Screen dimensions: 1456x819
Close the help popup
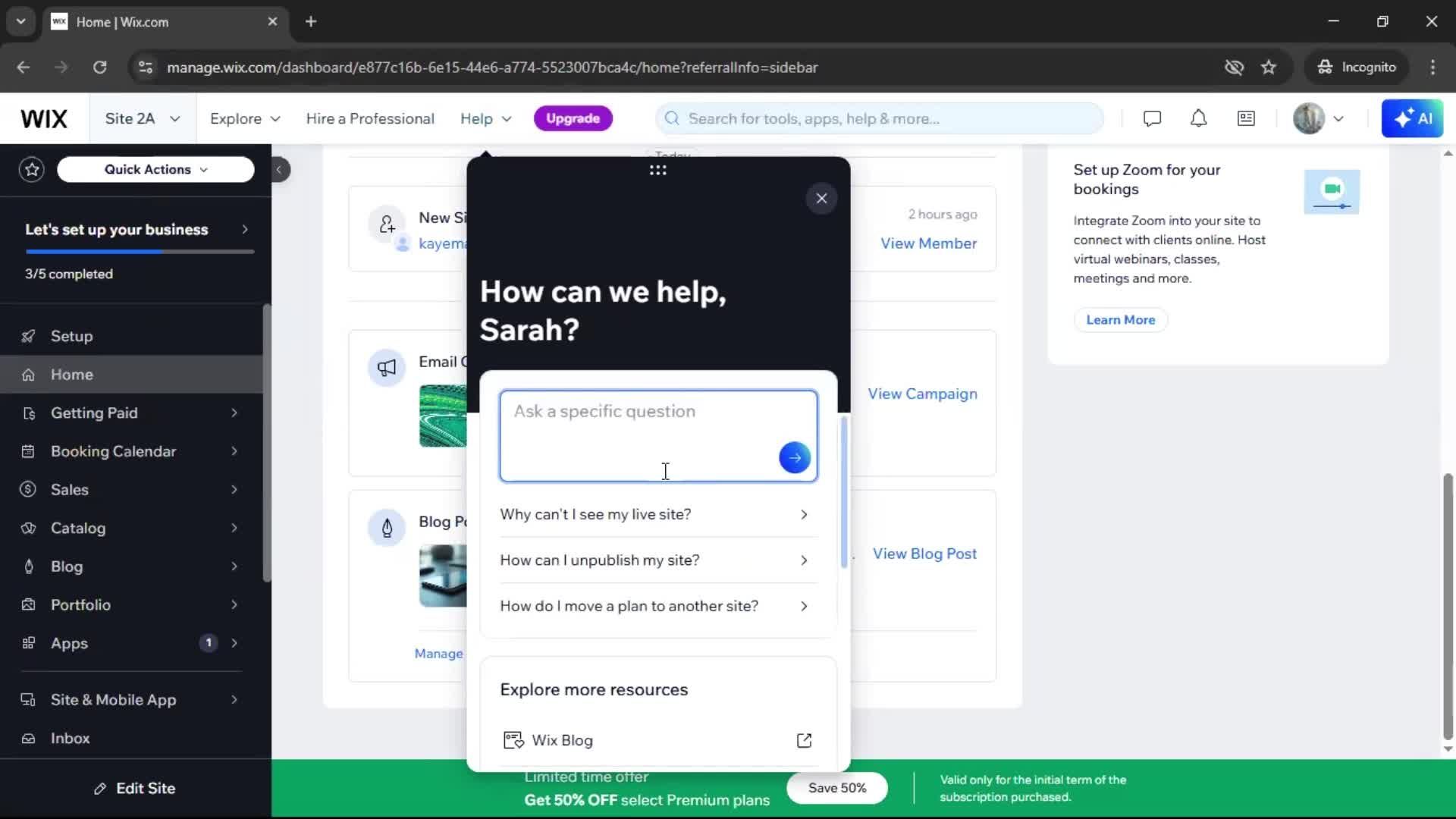click(x=821, y=198)
